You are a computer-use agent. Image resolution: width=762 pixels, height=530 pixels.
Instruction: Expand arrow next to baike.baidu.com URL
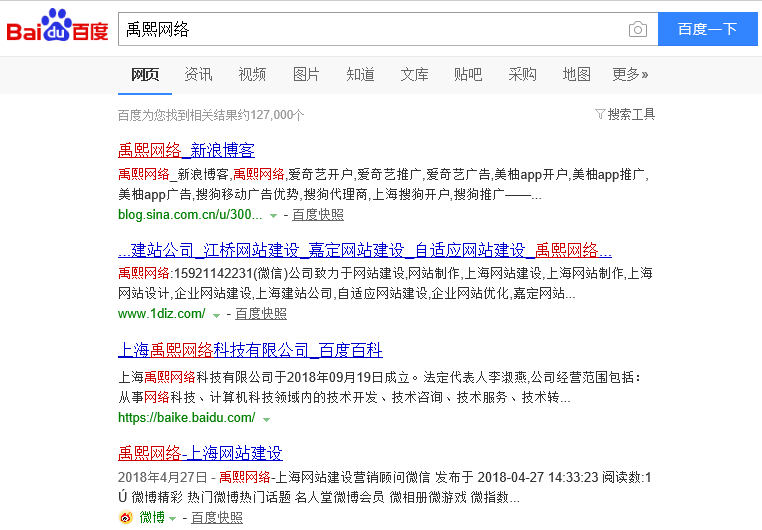click(x=266, y=419)
